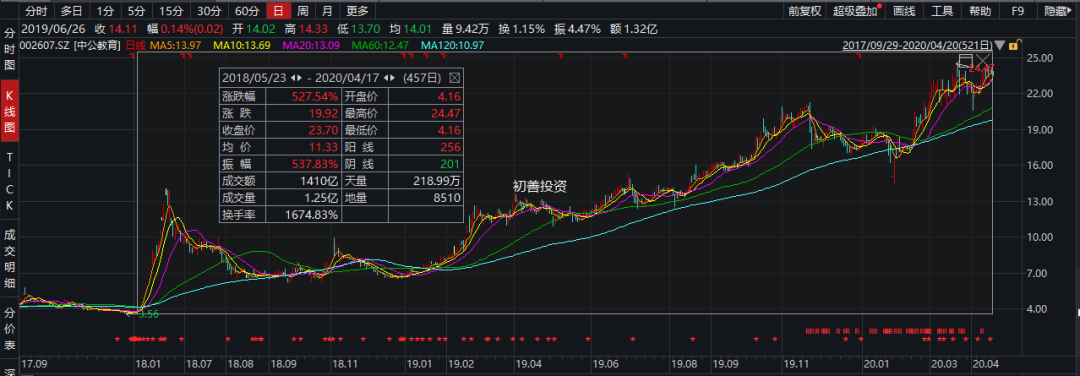The width and height of the screenshot is (1080, 376).
Task: Click the 2017/09/29-2020/04/20 date range link
Action: (918, 45)
